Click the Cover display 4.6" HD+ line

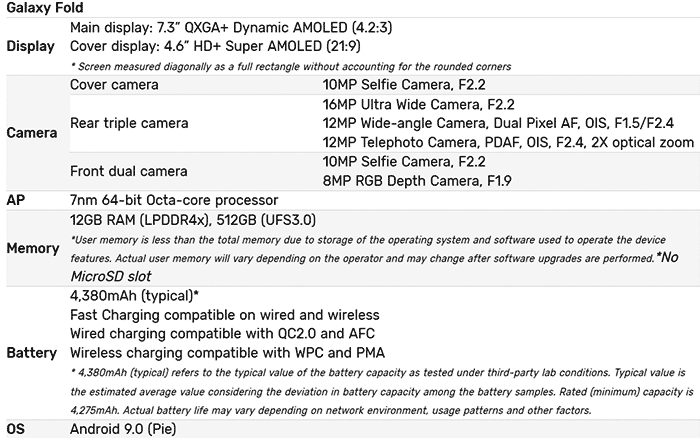point(215,46)
